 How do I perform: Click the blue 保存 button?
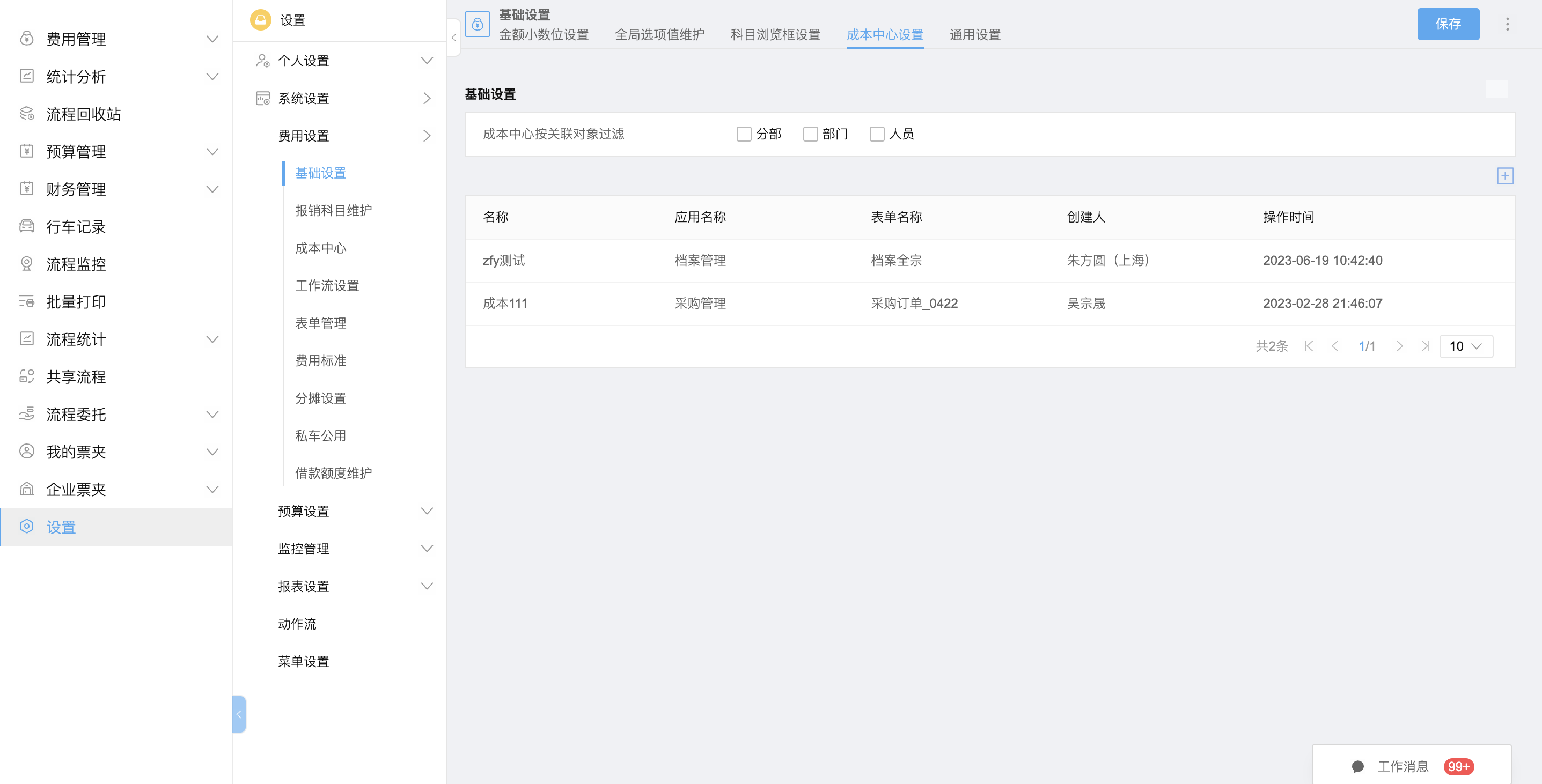tap(1448, 24)
